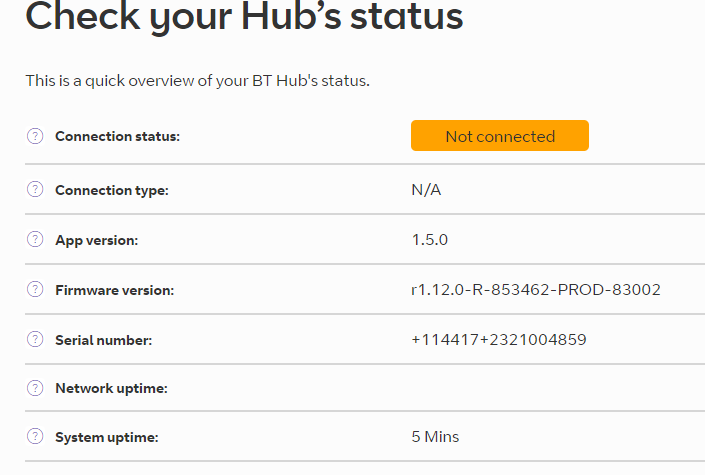
Task: Click the Connection status label
Action: [117, 136]
